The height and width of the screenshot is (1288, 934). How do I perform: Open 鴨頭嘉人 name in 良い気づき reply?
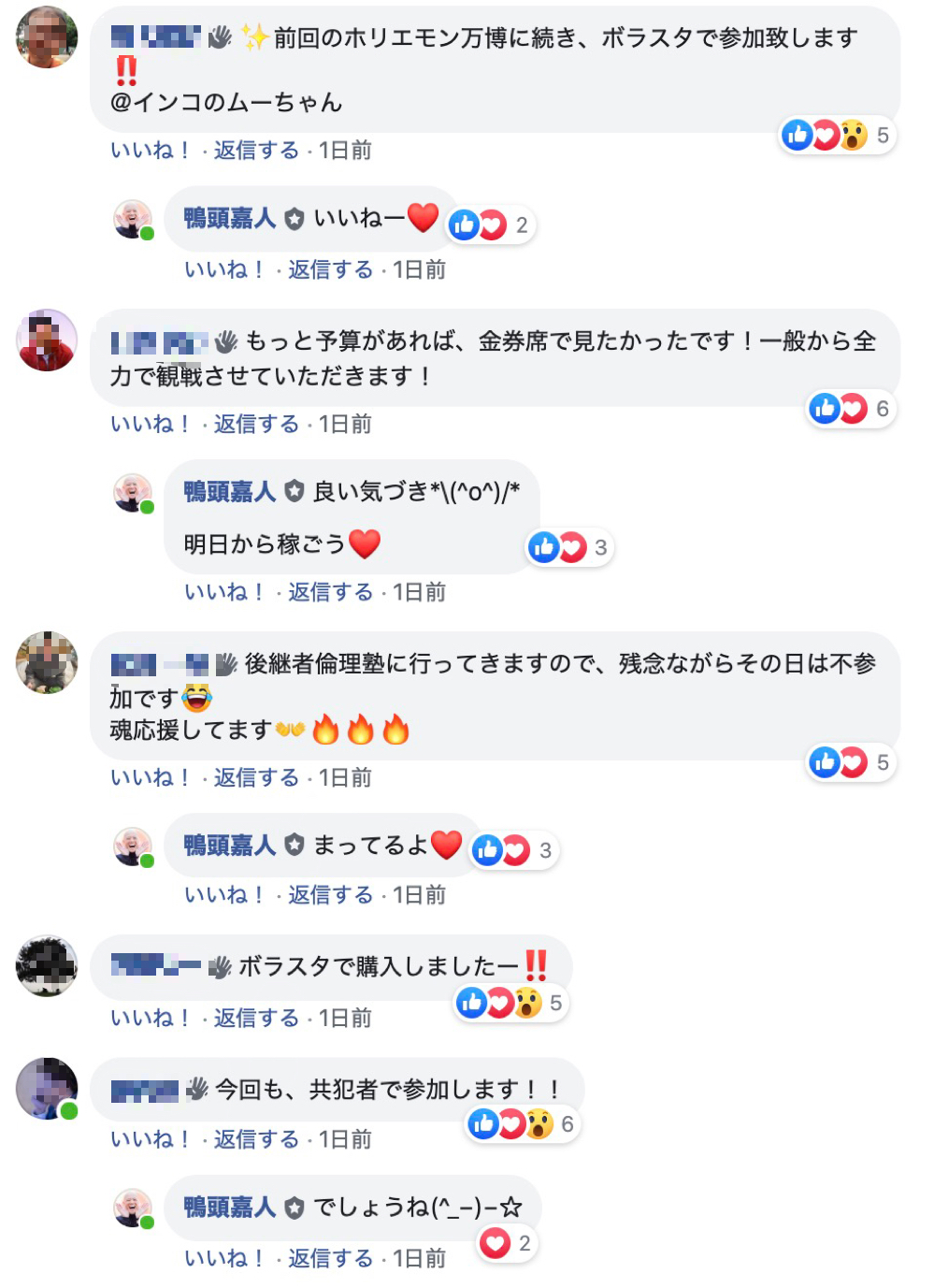point(230,491)
